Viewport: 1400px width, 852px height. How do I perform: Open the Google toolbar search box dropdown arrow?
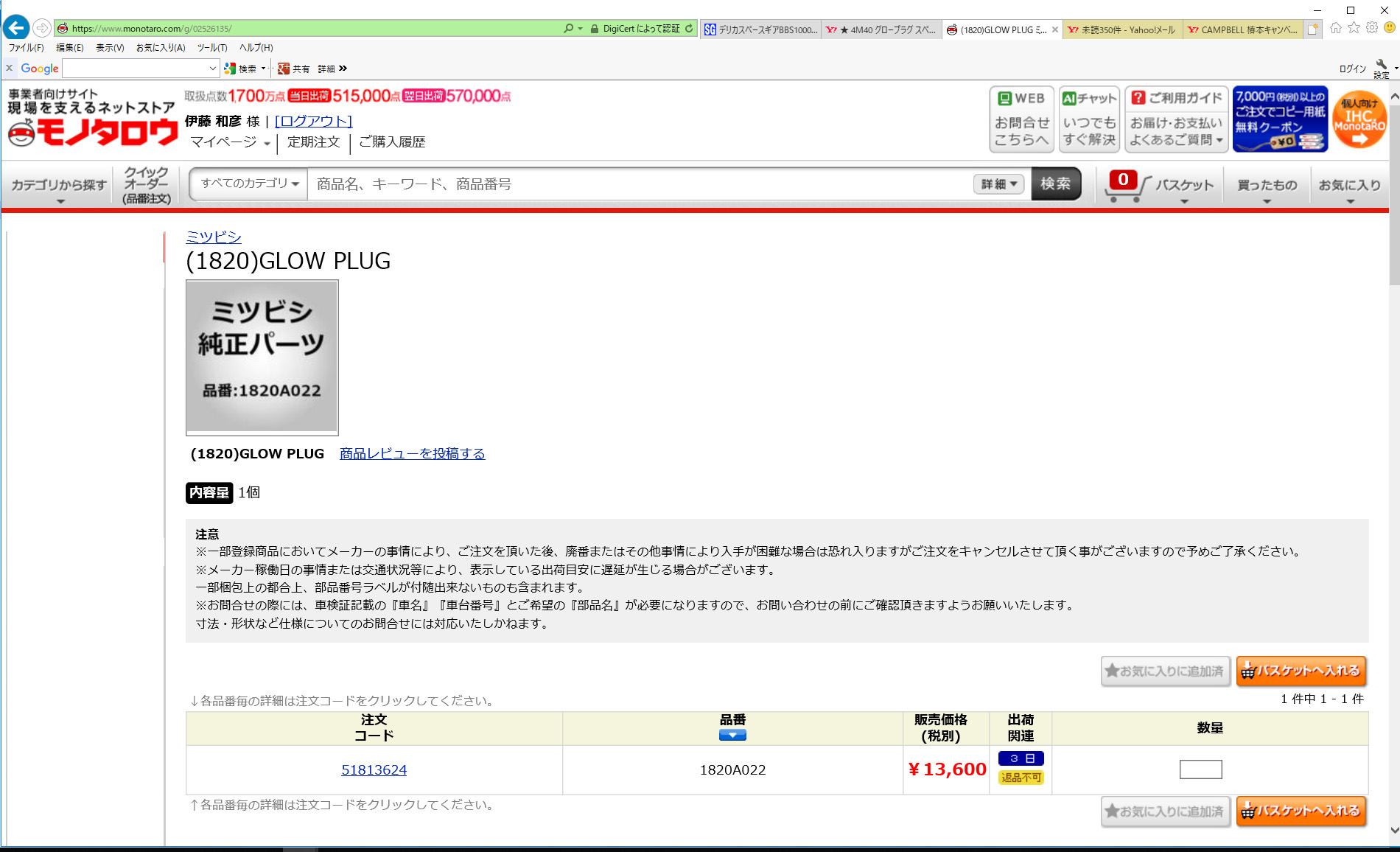click(213, 69)
